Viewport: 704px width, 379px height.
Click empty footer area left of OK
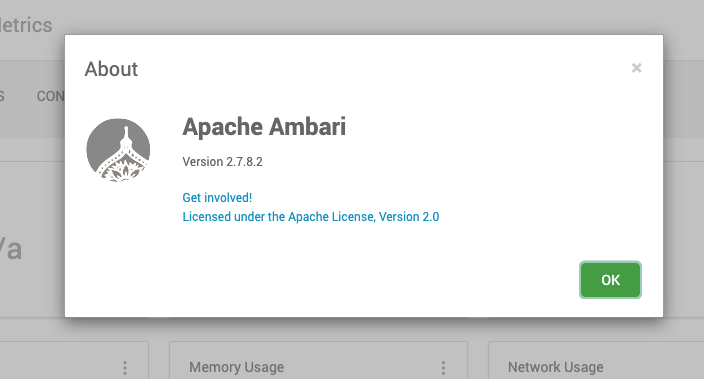pyautogui.click(x=314, y=280)
